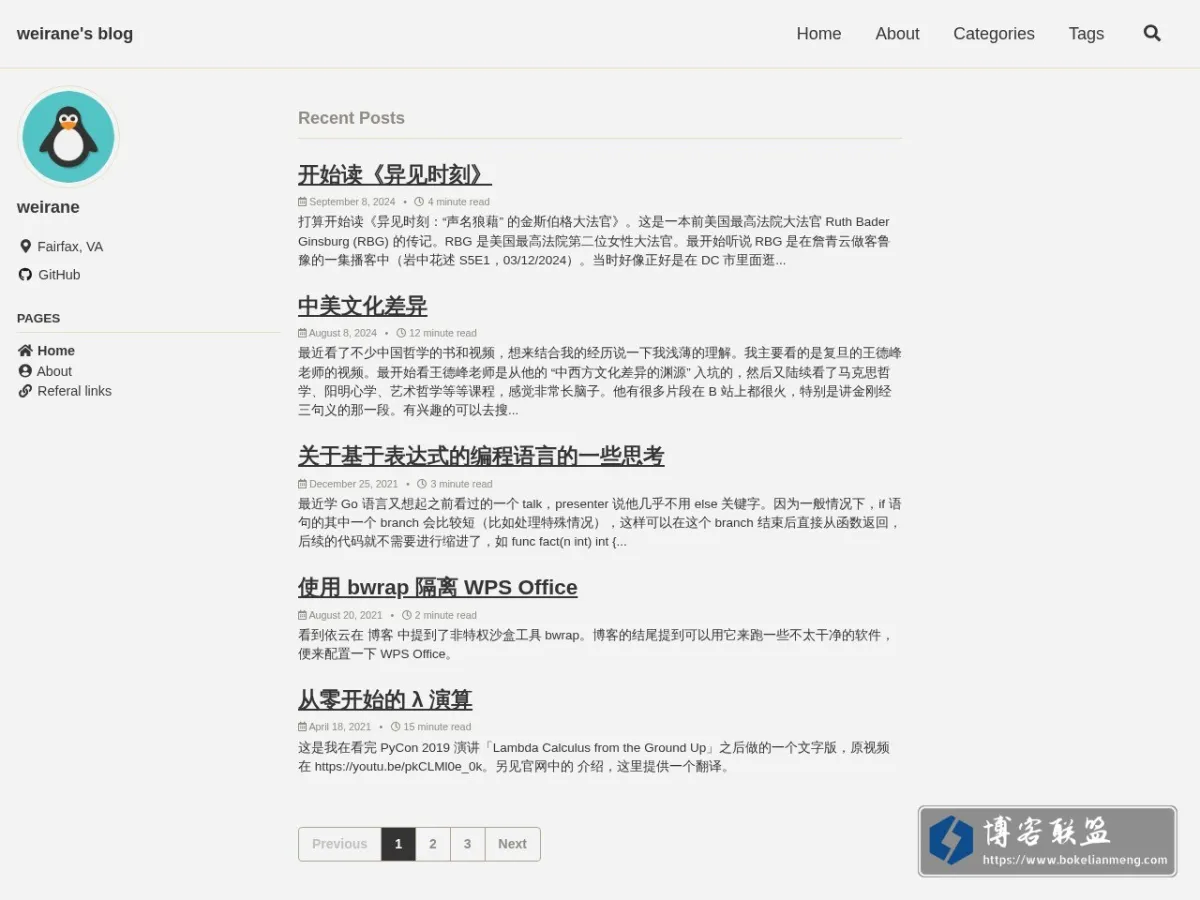Image resolution: width=1200 pixels, height=900 pixels.
Task: Click the penguin avatar image
Action: [x=68, y=137]
